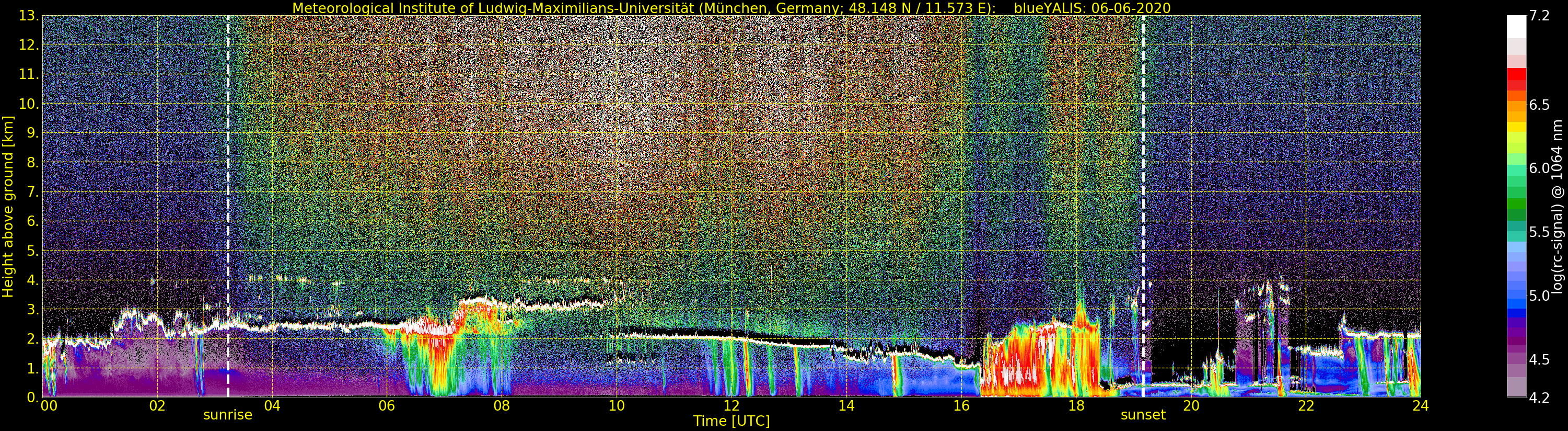Click the height tick label '10.'
The height and width of the screenshot is (431, 1568).
coord(29,104)
